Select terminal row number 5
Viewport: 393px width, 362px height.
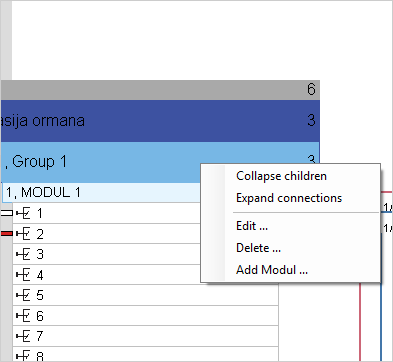pyautogui.click(x=145, y=295)
